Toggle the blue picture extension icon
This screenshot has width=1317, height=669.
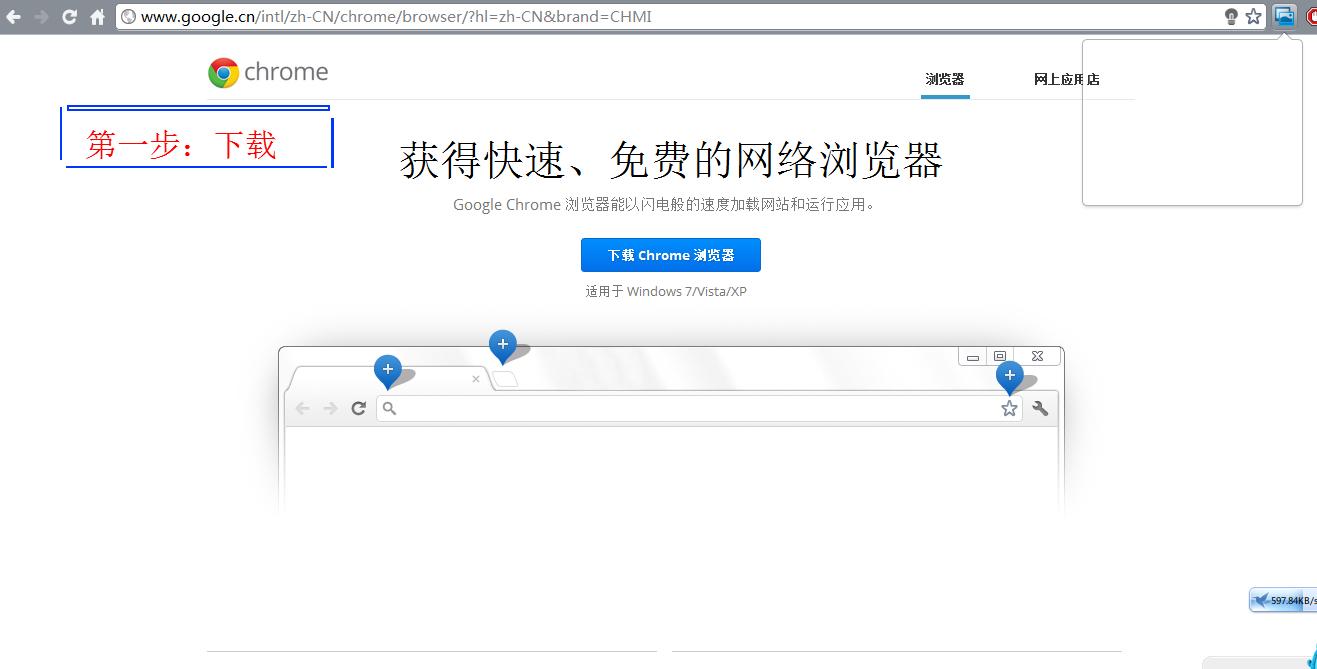tap(1284, 16)
